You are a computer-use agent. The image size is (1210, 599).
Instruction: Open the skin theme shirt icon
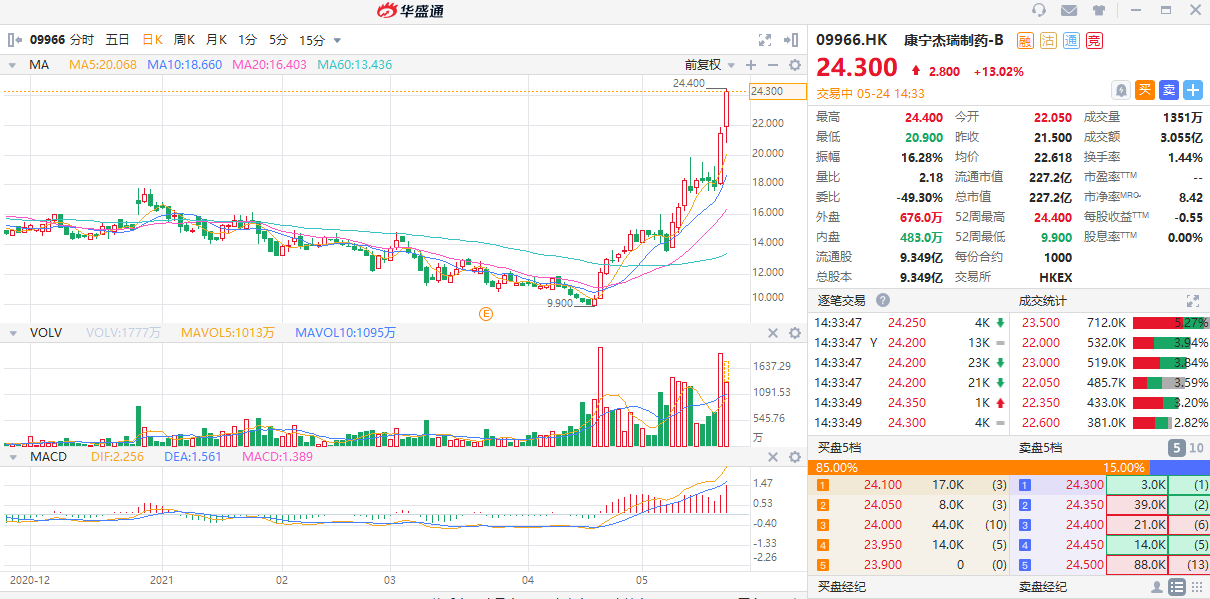click(x=1099, y=11)
